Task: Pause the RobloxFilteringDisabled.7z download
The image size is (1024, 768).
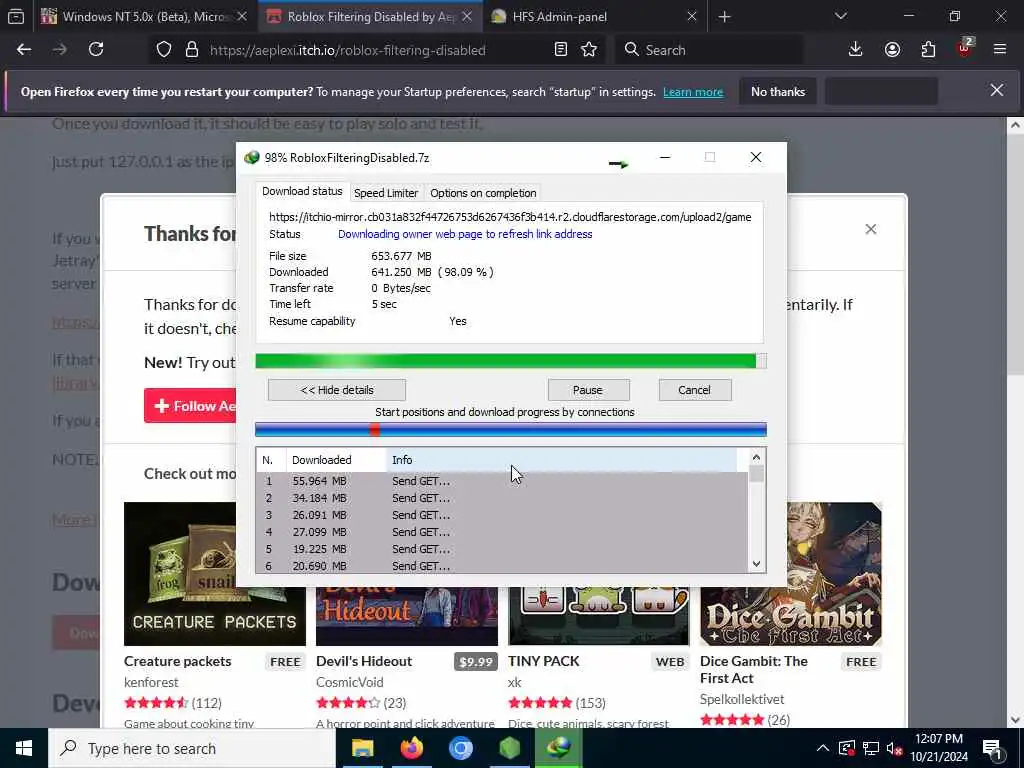Action: point(588,390)
